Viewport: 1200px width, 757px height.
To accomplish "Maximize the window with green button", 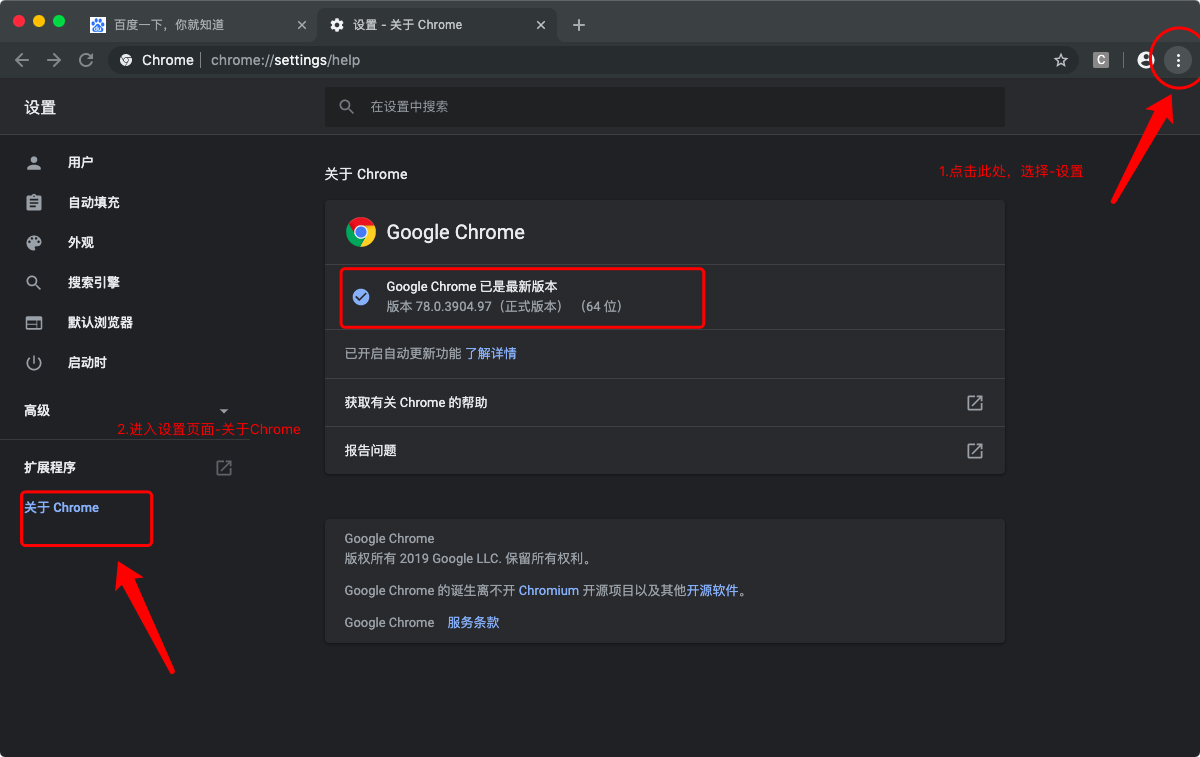I will click(59, 21).
